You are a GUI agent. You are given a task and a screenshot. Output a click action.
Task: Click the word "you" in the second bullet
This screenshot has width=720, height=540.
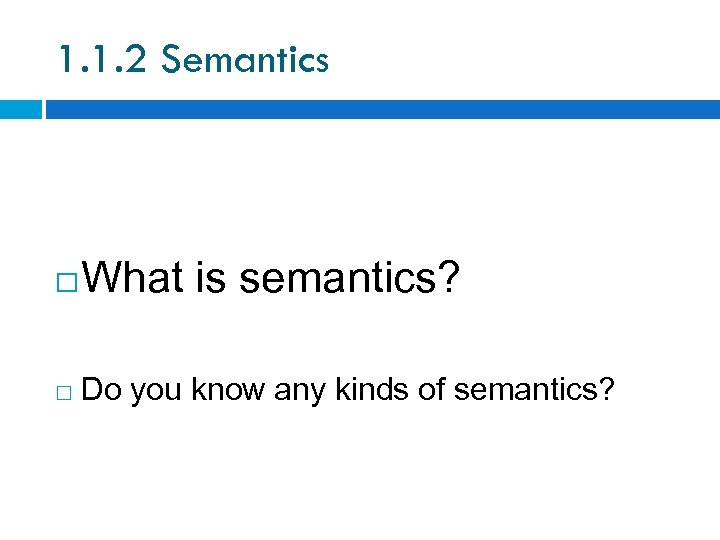pos(156,390)
